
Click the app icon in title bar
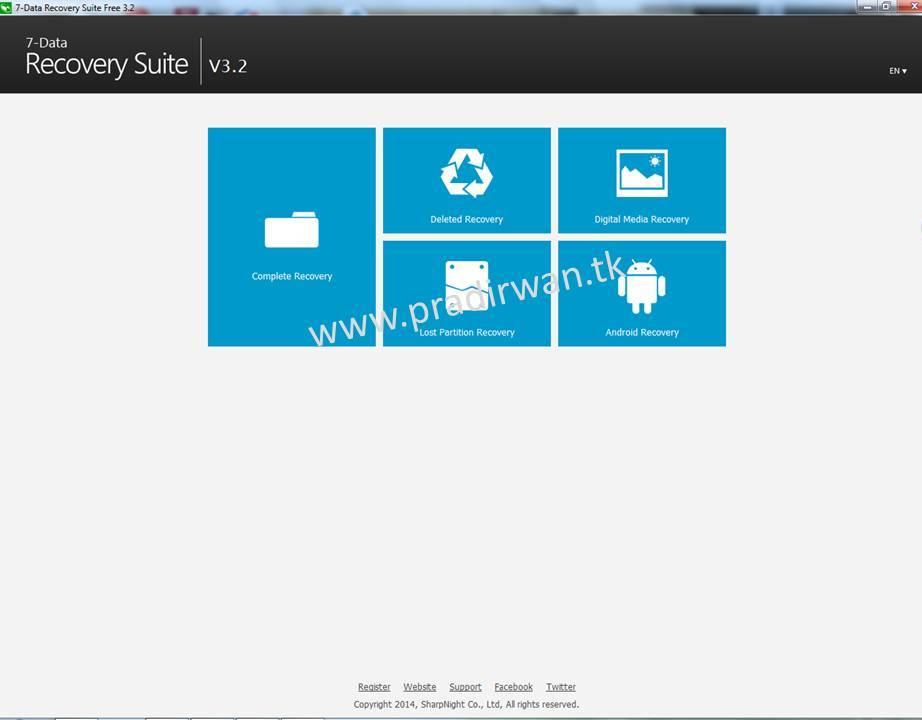pos(6,8)
